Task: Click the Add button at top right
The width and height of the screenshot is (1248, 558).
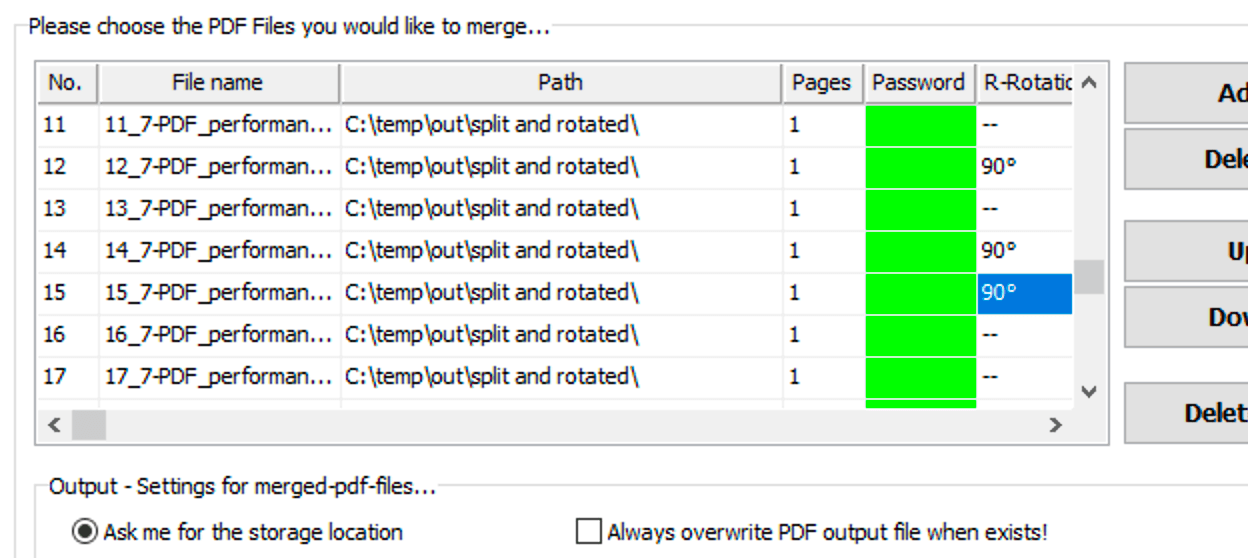Action: 1186,93
